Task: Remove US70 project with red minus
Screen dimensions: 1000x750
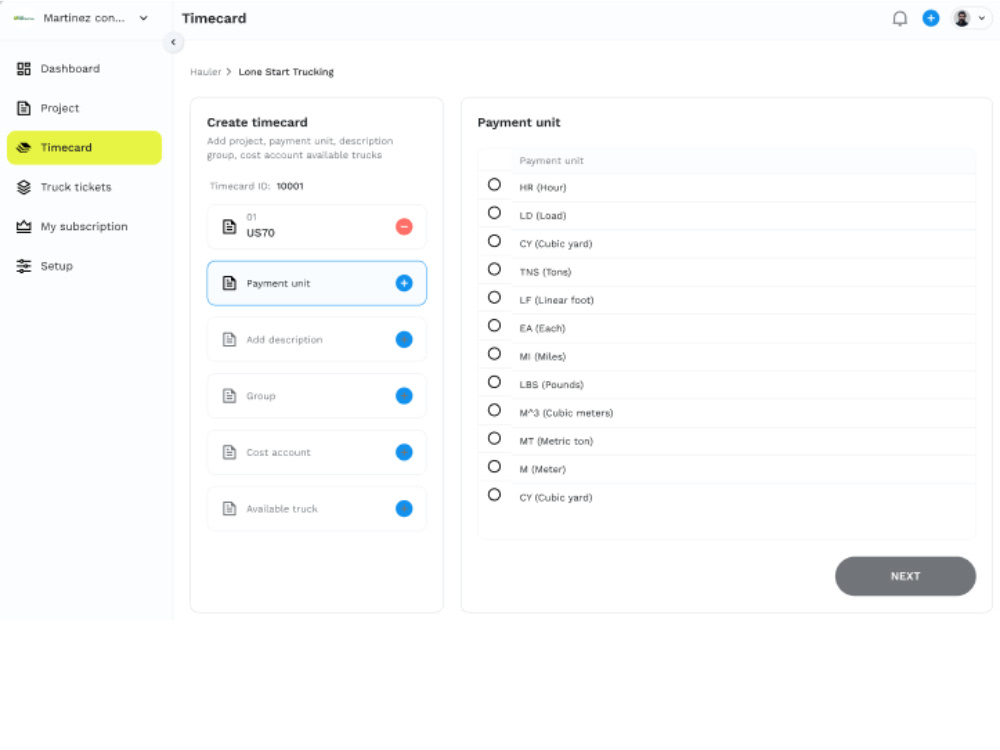Action: coord(404,226)
